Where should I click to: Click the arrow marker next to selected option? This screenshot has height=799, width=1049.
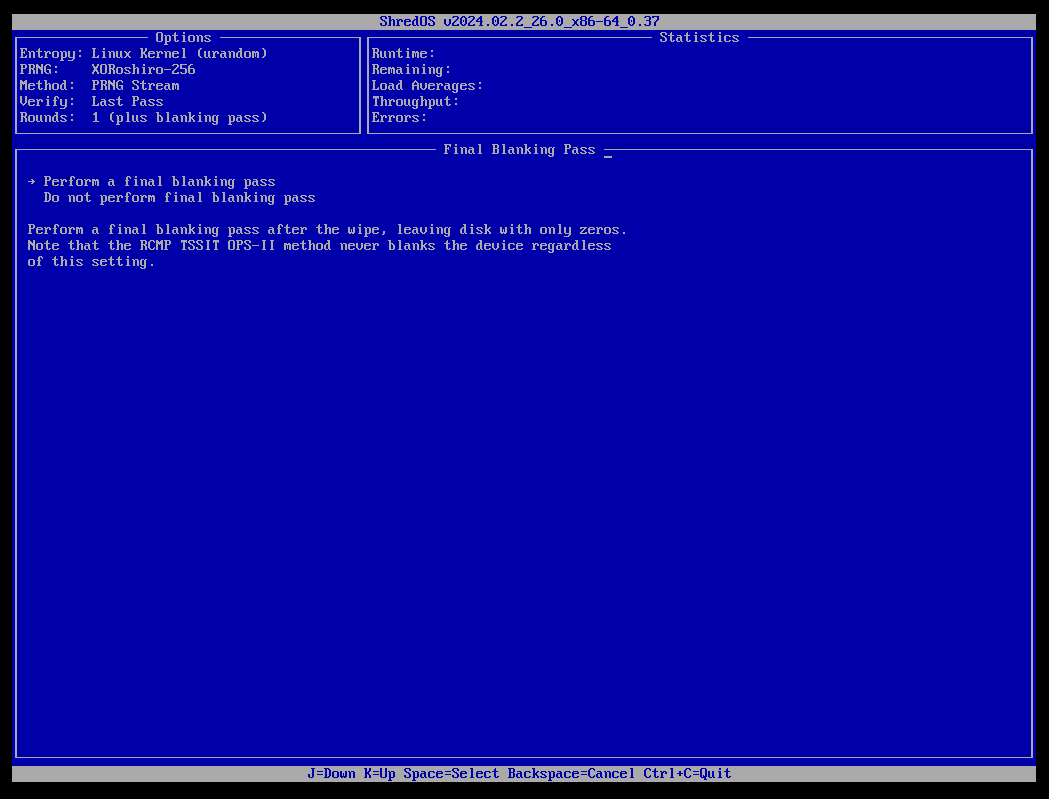click(x=31, y=181)
